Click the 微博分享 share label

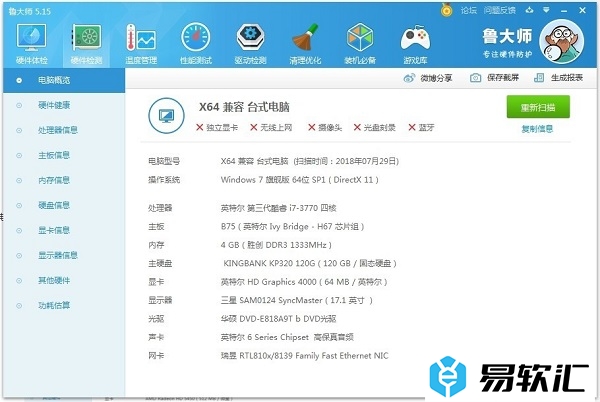coord(436,78)
